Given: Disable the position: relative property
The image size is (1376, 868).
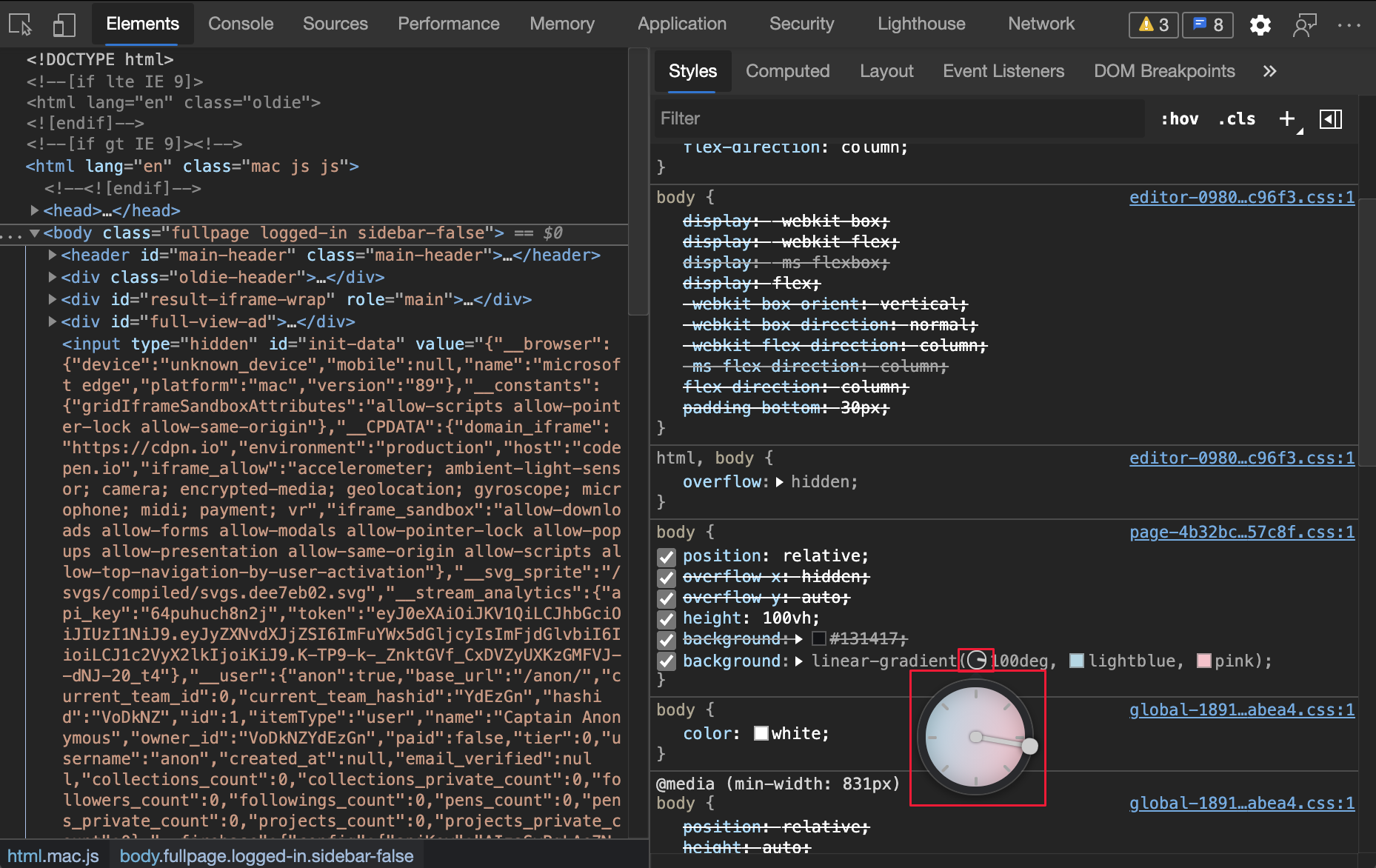Looking at the screenshot, I should tap(666, 556).
